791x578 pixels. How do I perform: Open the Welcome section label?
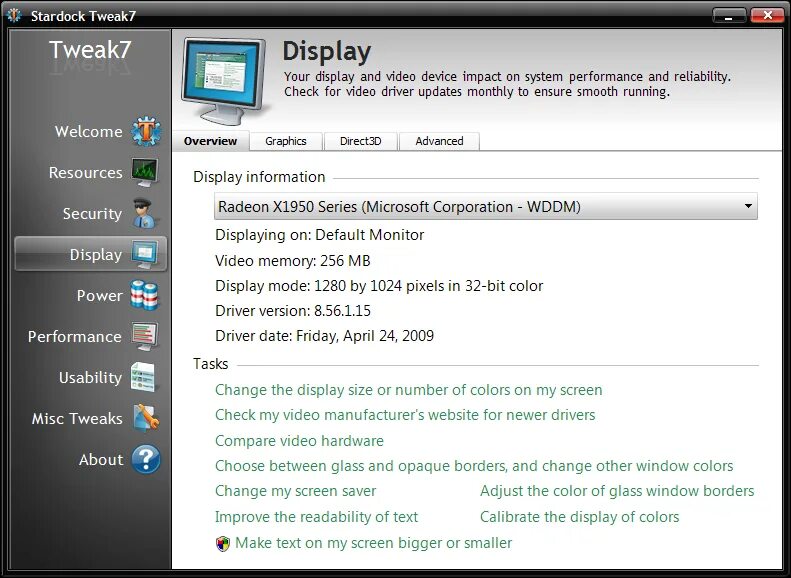(89, 132)
